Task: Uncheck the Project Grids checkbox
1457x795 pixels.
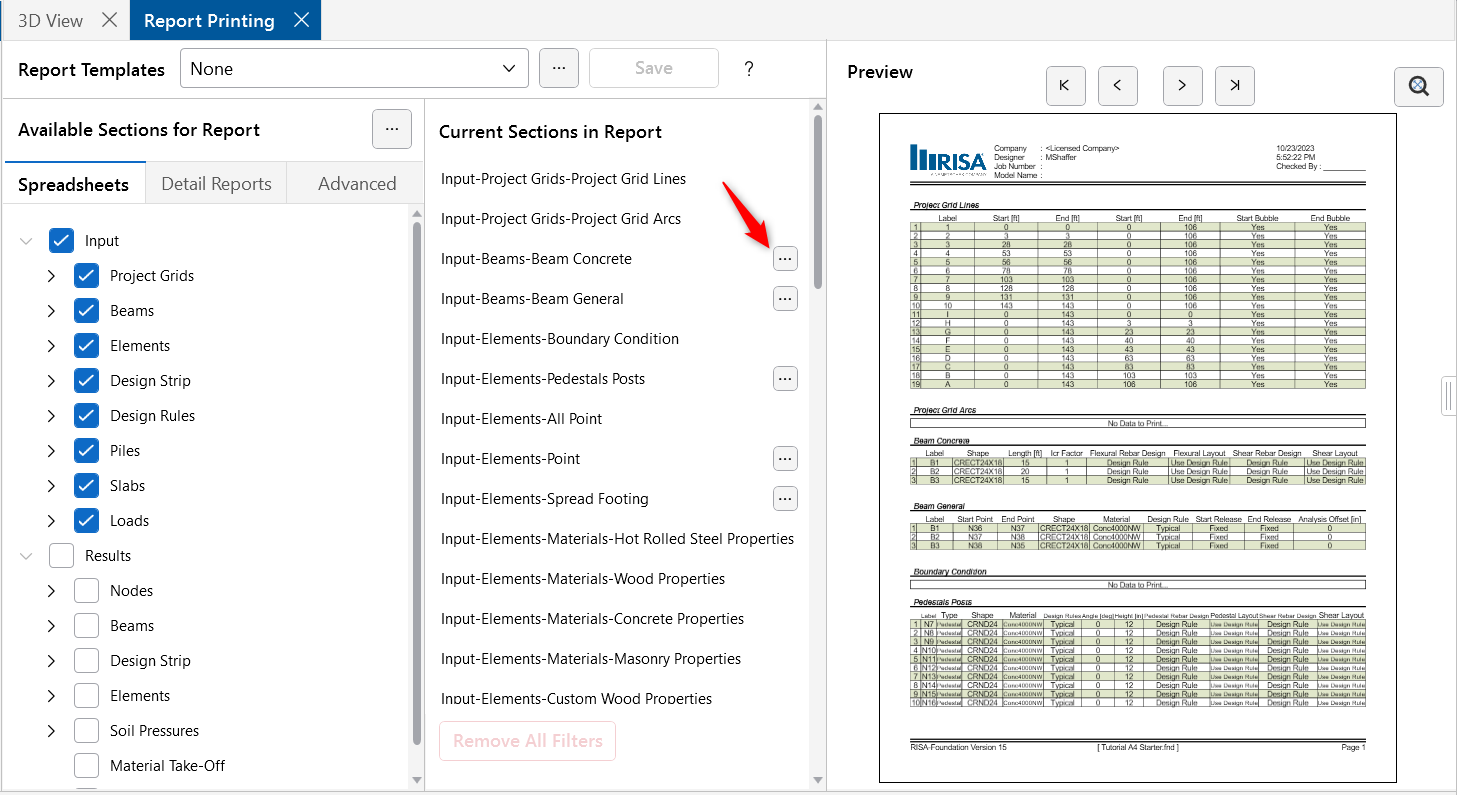Action: pyautogui.click(x=87, y=276)
